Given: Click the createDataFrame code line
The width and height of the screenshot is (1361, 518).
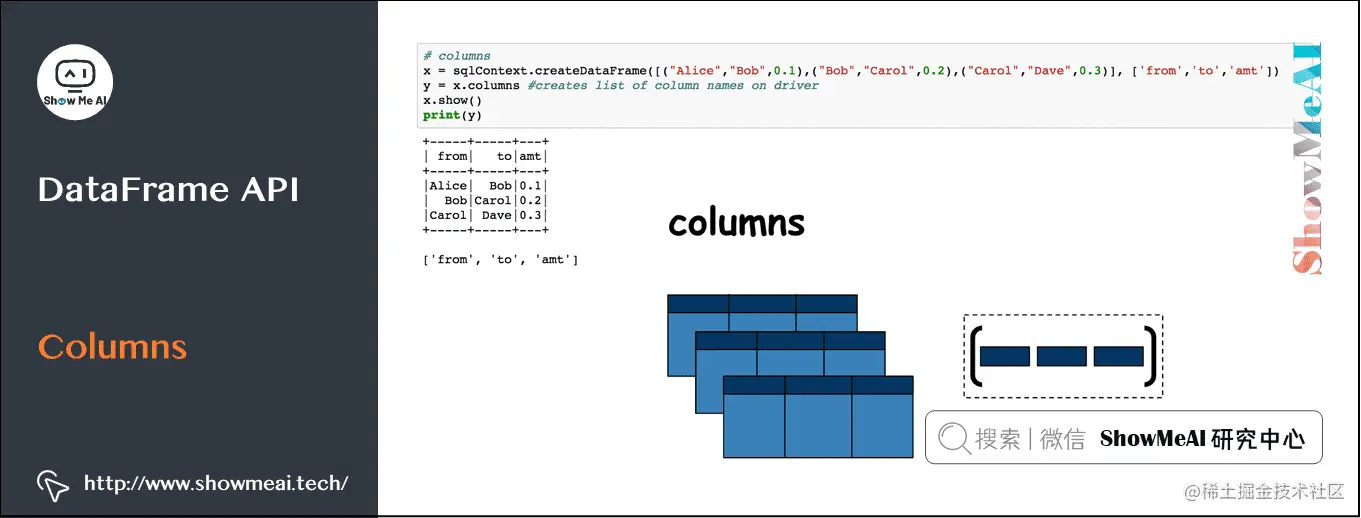Looking at the screenshot, I should pyautogui.click(x=851, y=71).
